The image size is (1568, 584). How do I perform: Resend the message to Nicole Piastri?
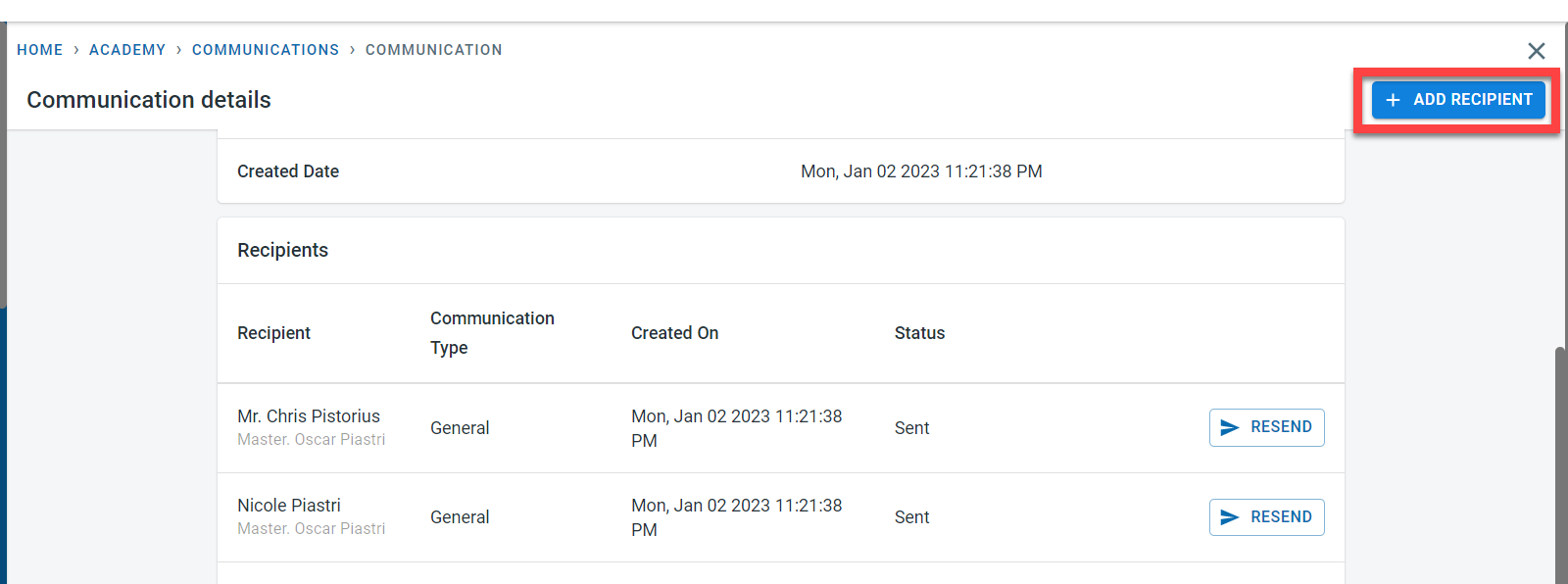tap(1266, 517)
